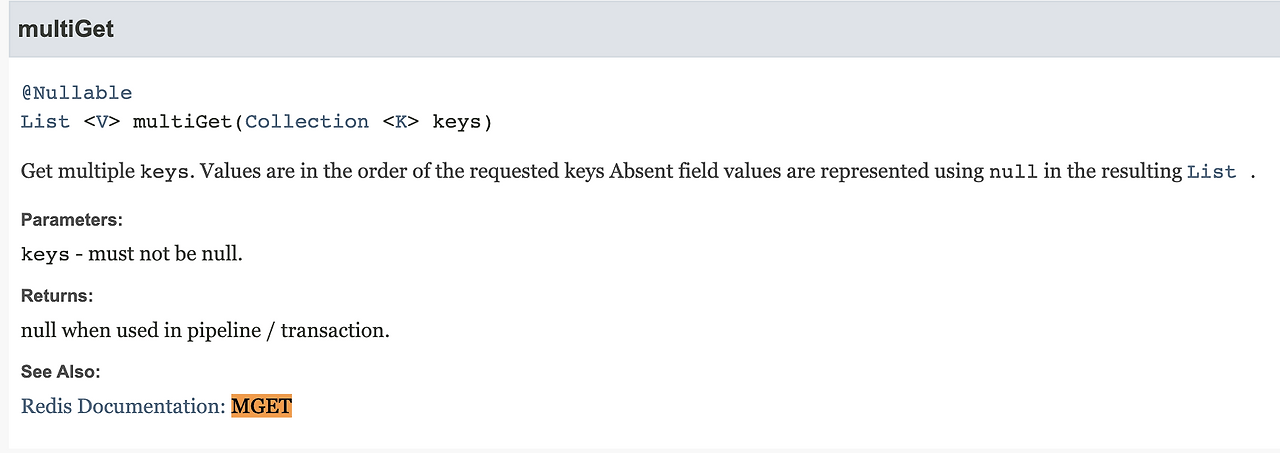Click the List return type in signature
Screen dimensions: 1280x453
[x=45, y=122]
